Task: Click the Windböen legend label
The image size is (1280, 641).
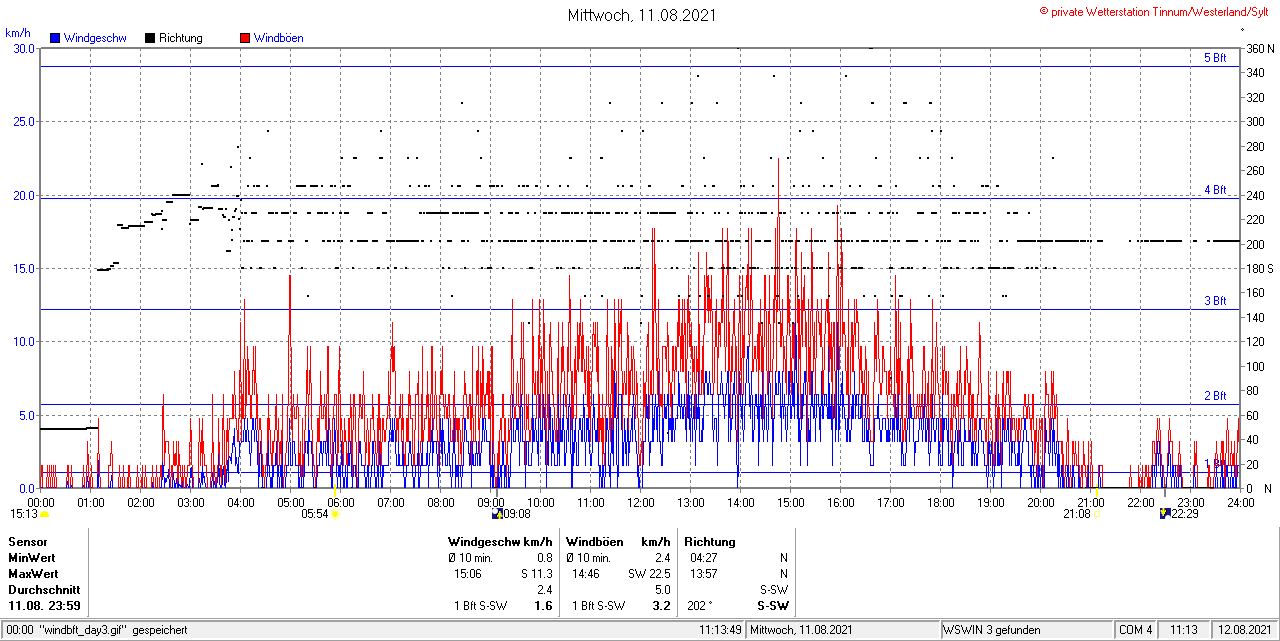Action: point(279,38)
